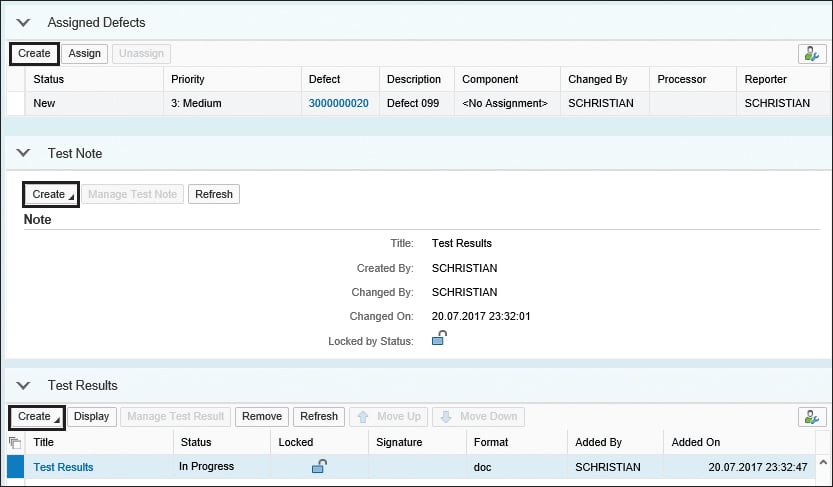
Task: Click the select-all icon in Test Results table header
Action: (x=14, y=442)
